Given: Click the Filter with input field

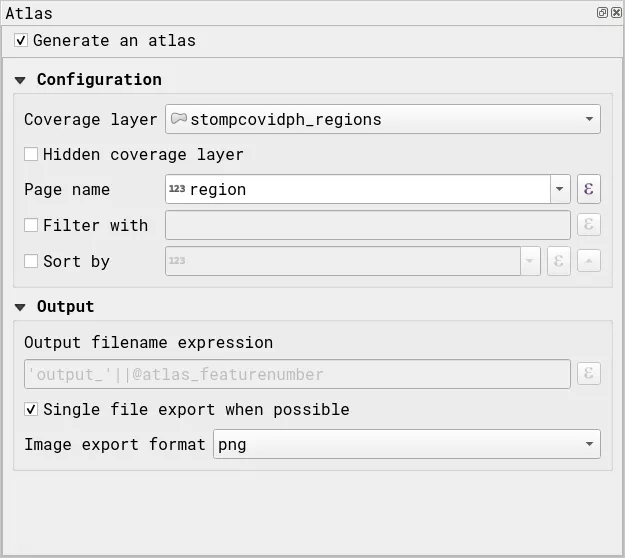Looking at the screenshot, I should coord(367,225).
